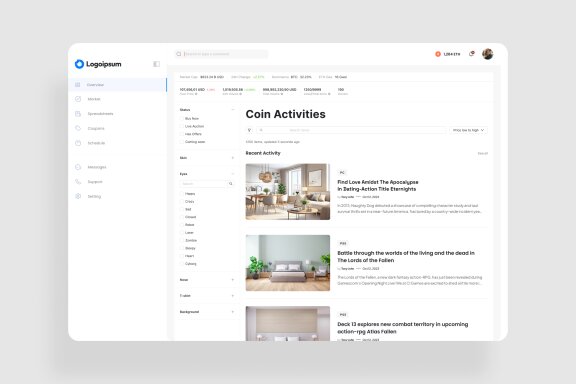576x384 pixels.
Task: Click the Coin Activities page title
Action: [x=285, y=114]
